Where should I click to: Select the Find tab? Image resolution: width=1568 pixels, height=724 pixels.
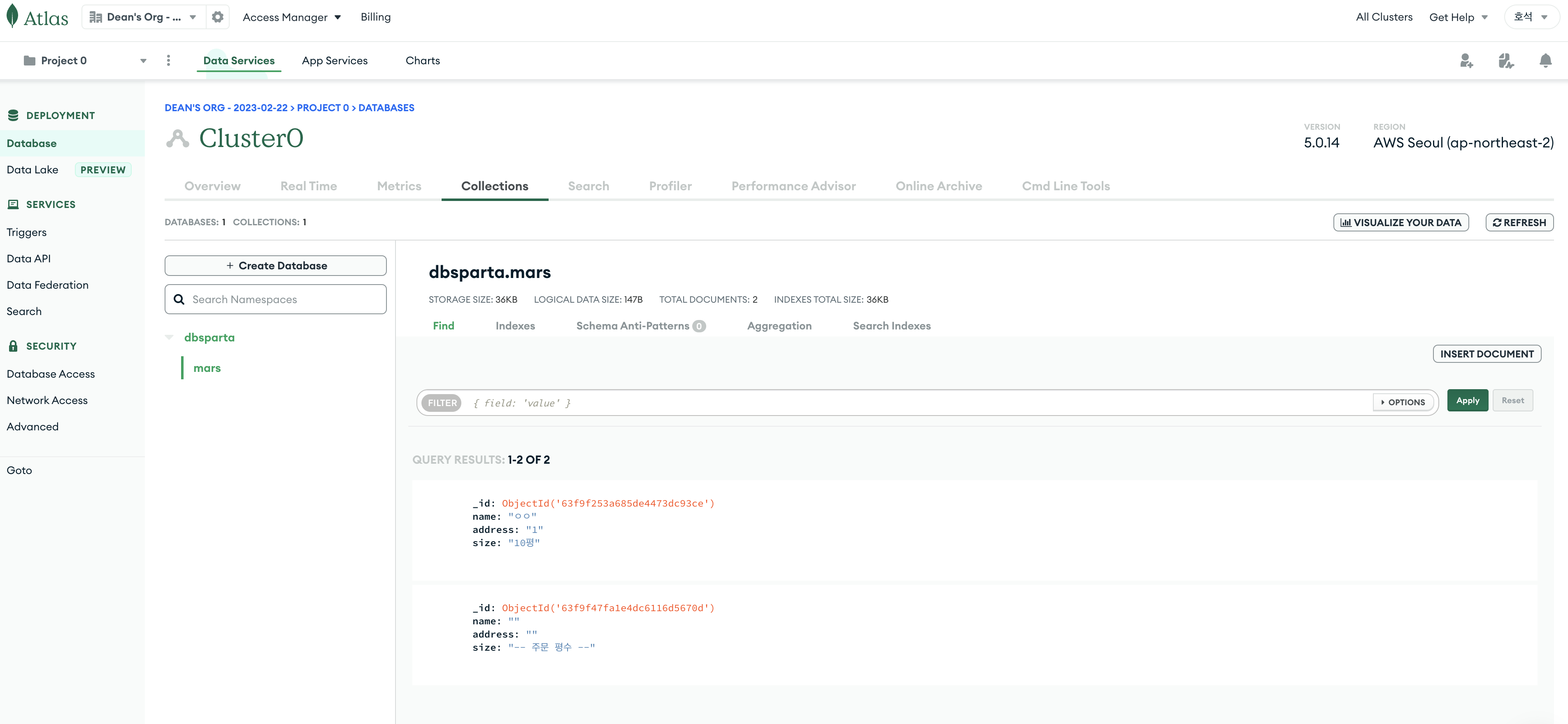444,326
